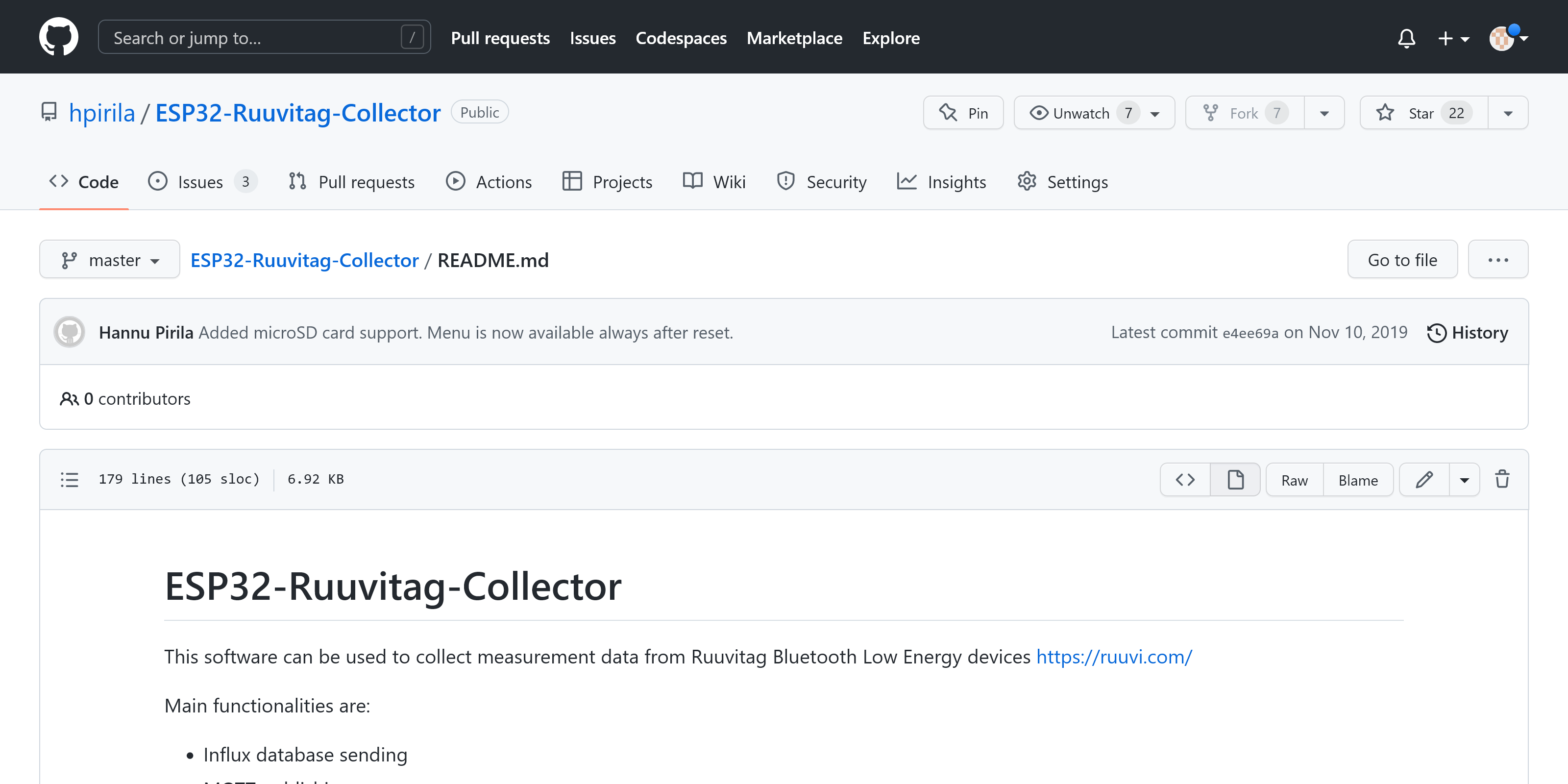Edit README.md with the pencil icon

tap(1424, 480)
